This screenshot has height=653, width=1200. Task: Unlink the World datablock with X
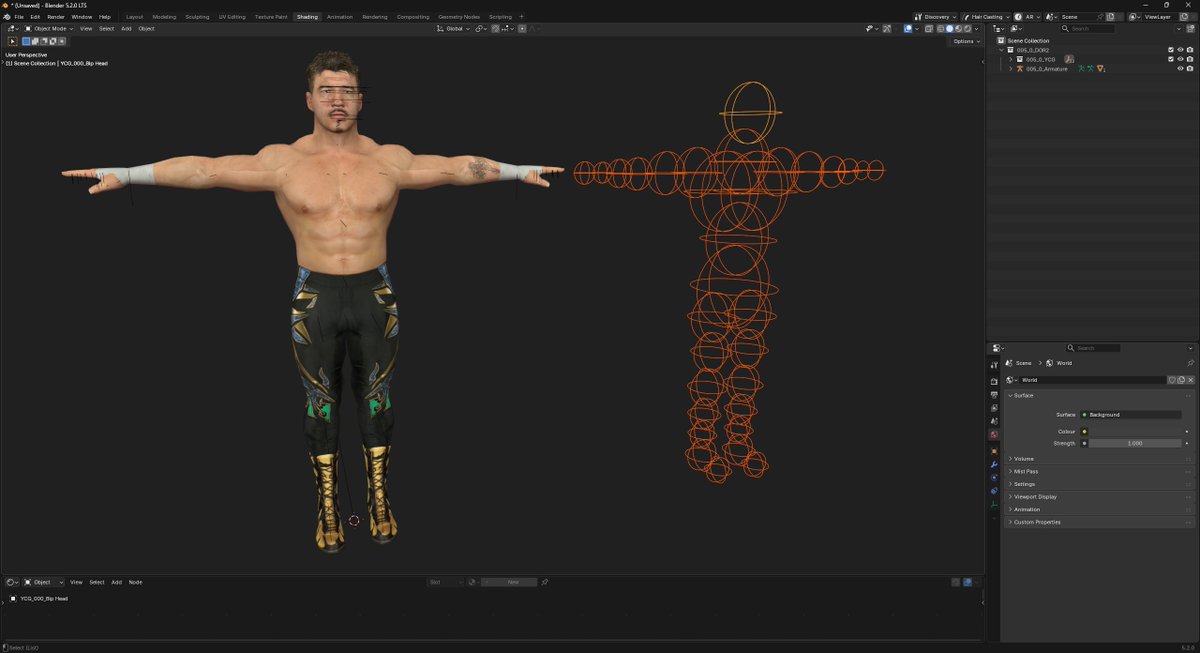[1190, 380]
